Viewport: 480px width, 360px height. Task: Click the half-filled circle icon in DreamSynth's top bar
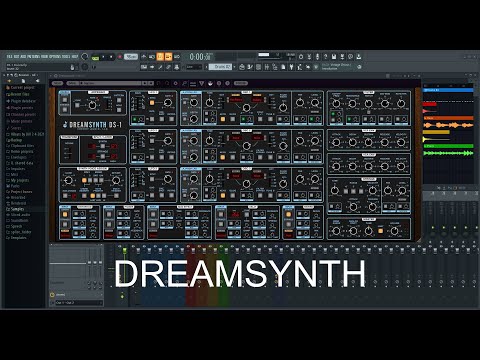click(210, 83)
